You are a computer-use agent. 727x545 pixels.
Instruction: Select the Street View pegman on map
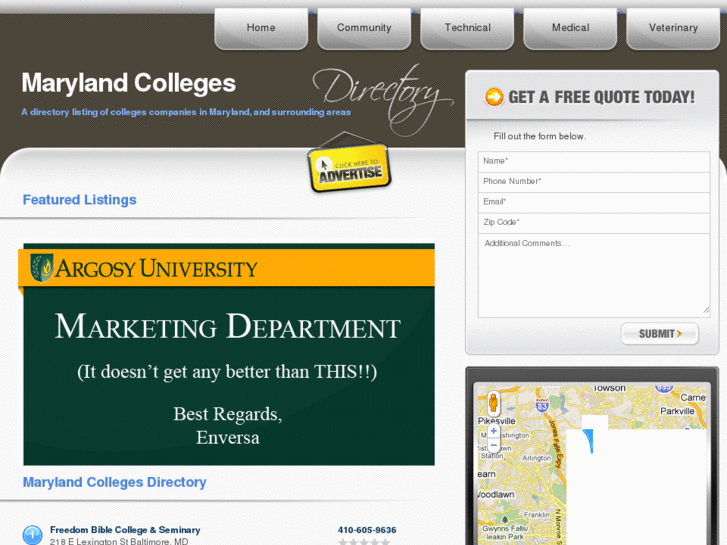click(493, 402)
